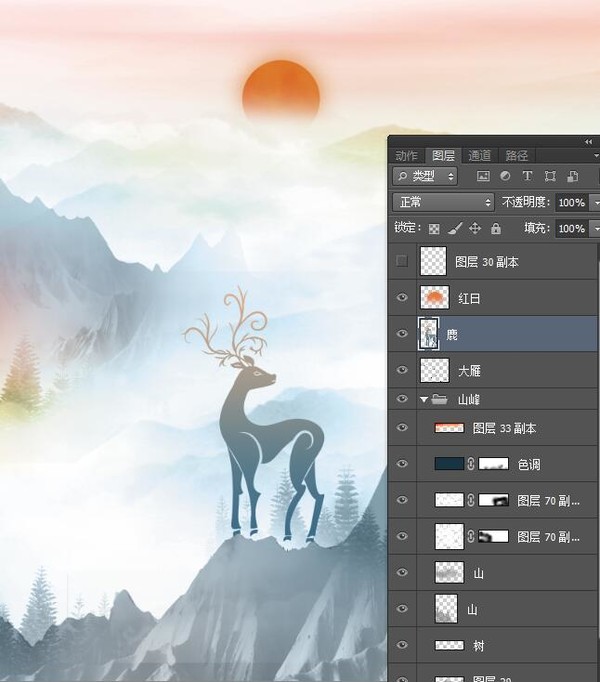This screenshot has height=682, width=600.
Task: Select layer name 大雁
Action: 469,371
